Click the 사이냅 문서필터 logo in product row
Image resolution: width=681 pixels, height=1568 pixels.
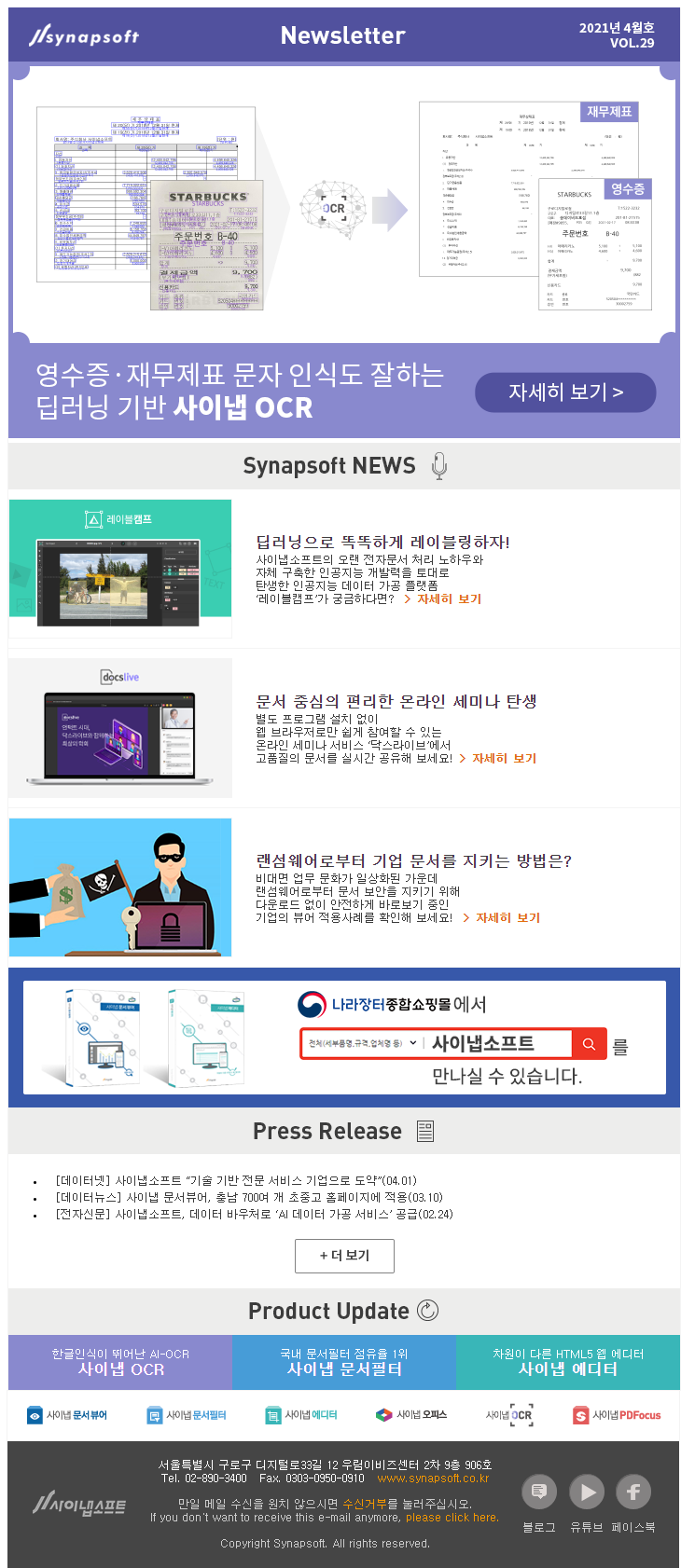click(x=187, y=1415)
